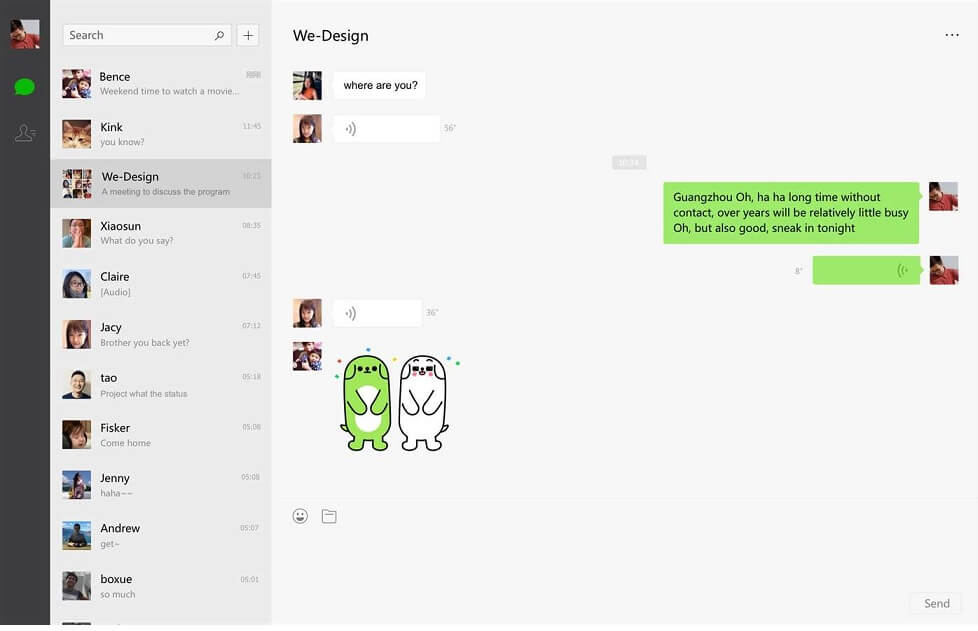Click your profile avatar in sidebar
978x631 pixels.
[25, 34]
